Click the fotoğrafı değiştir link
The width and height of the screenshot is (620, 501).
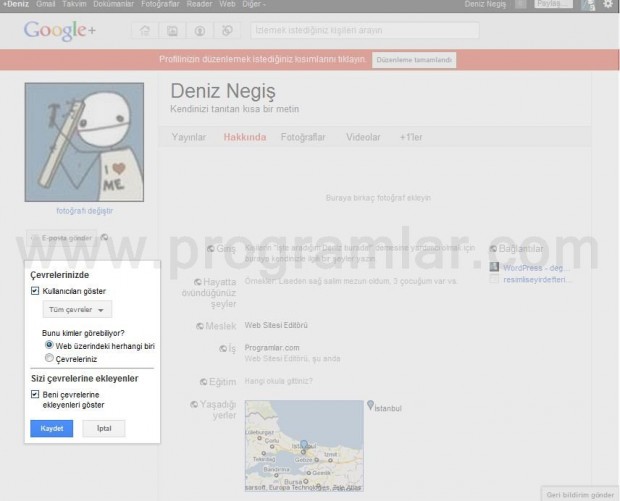tap(85, 211)
